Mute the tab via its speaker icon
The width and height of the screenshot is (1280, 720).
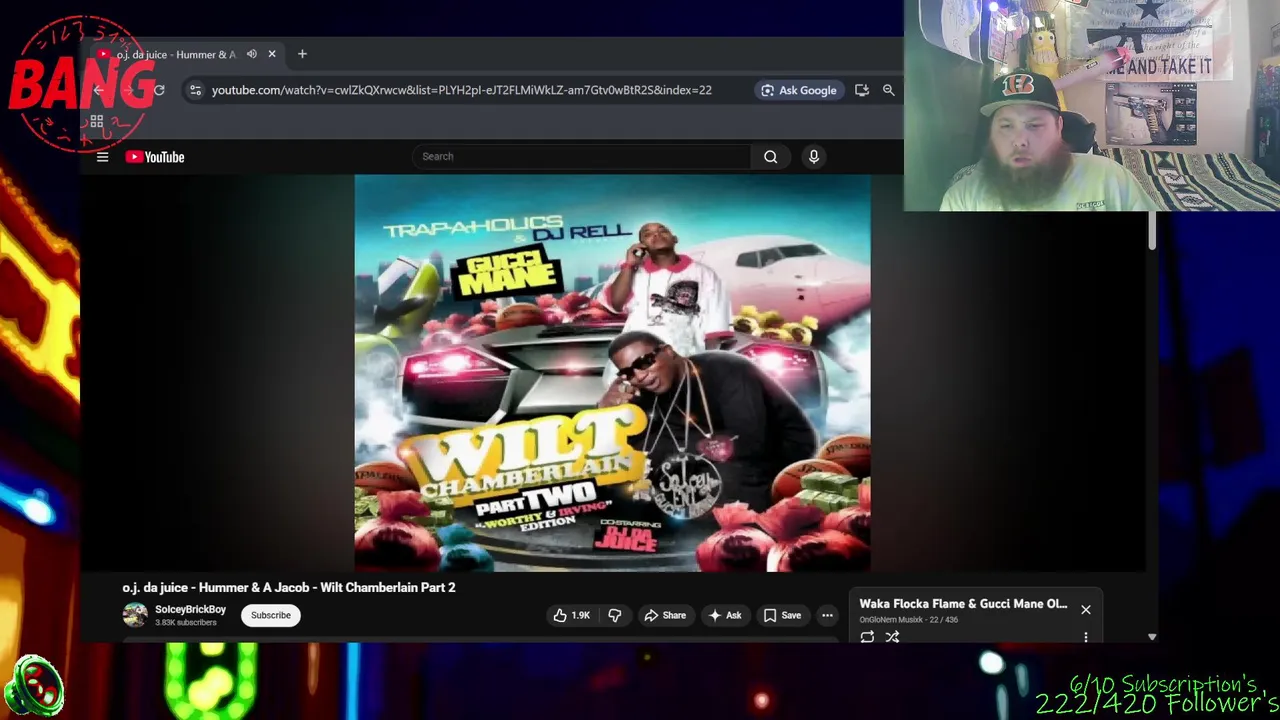click(x=252, y=54)
